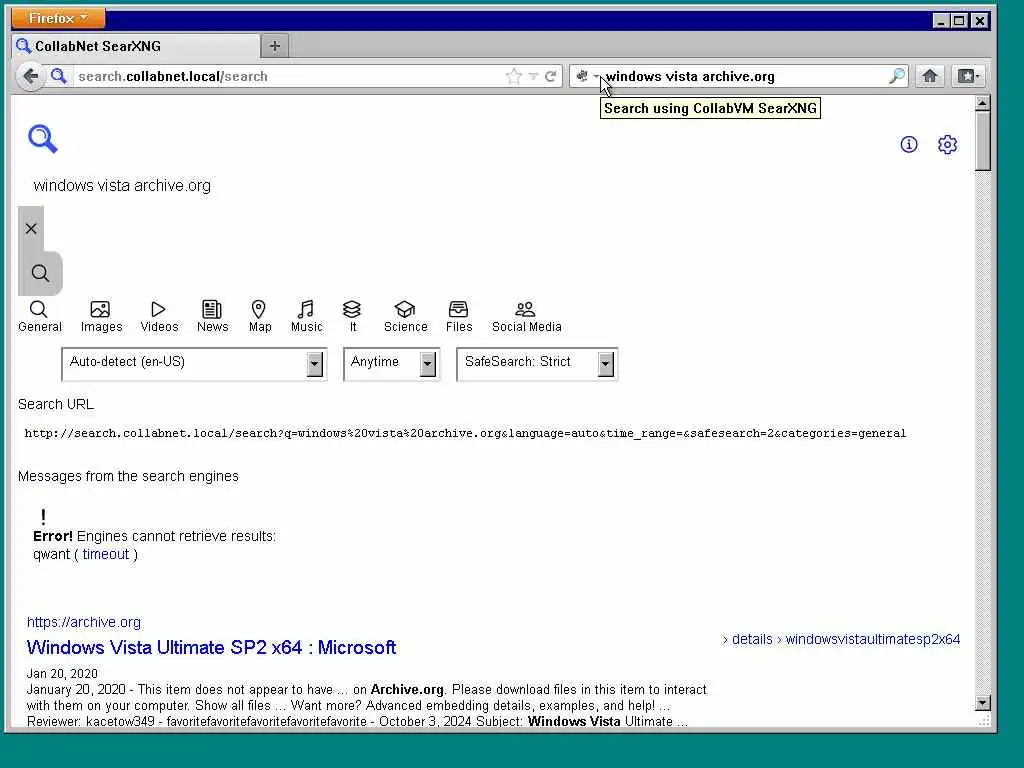Screen dimensions: 1024x768
Task: Select the CollabNet SearXNG browser tab
Action: (x=136, y=46)
